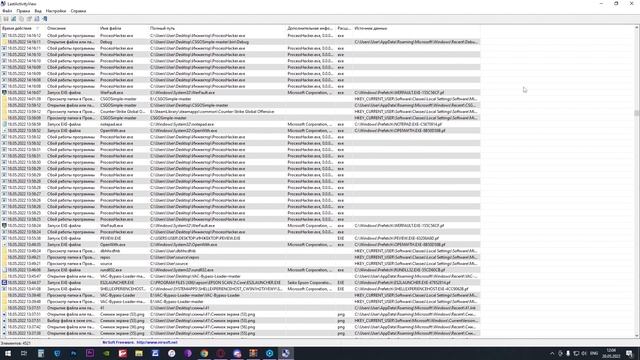The height and width of the screenshot is (360, 640).
Task: Click the Элементов: 4521 status bar text
Action: coord(16,343)
